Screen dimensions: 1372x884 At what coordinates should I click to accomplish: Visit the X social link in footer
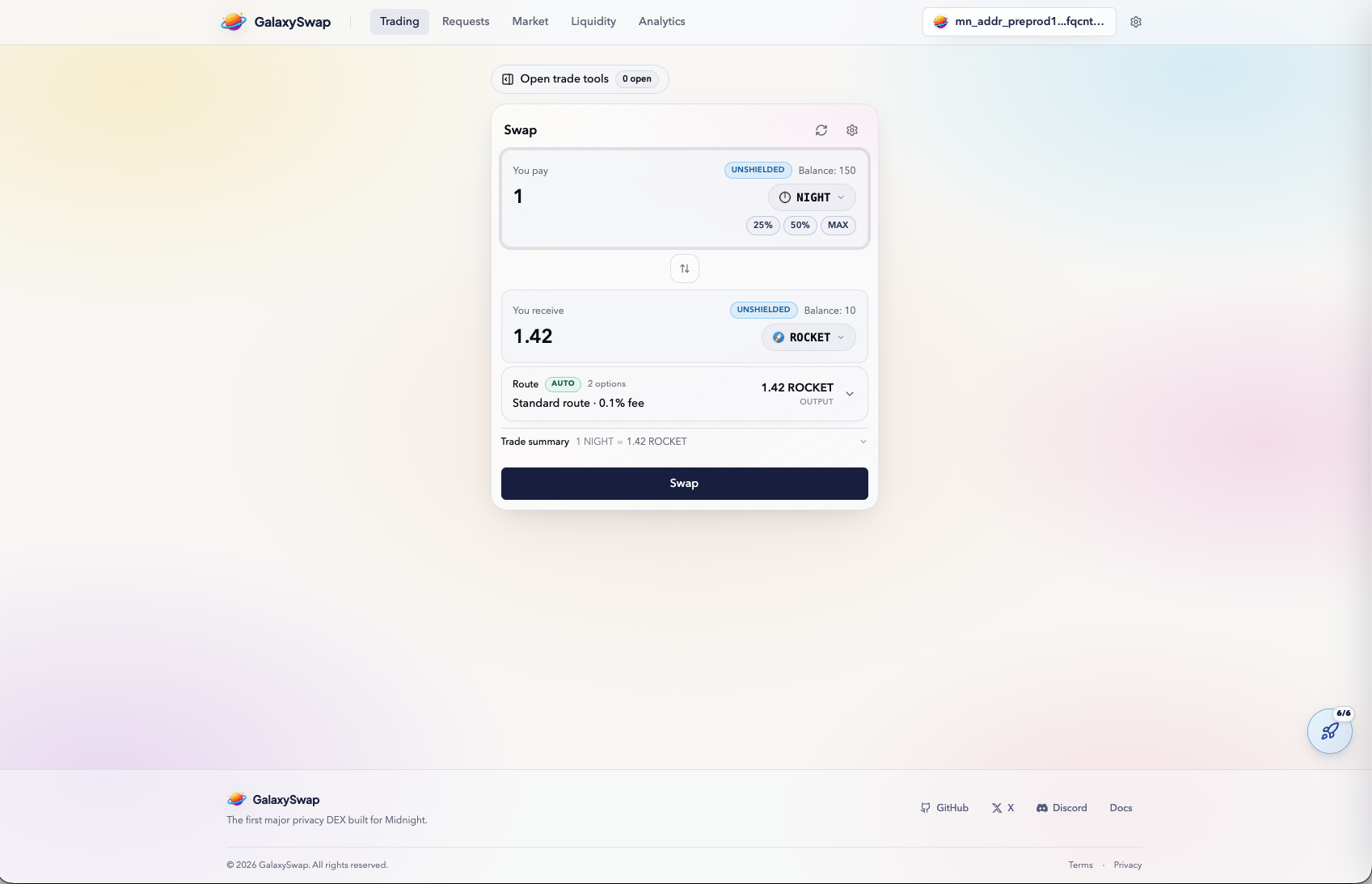(1003, 808)
